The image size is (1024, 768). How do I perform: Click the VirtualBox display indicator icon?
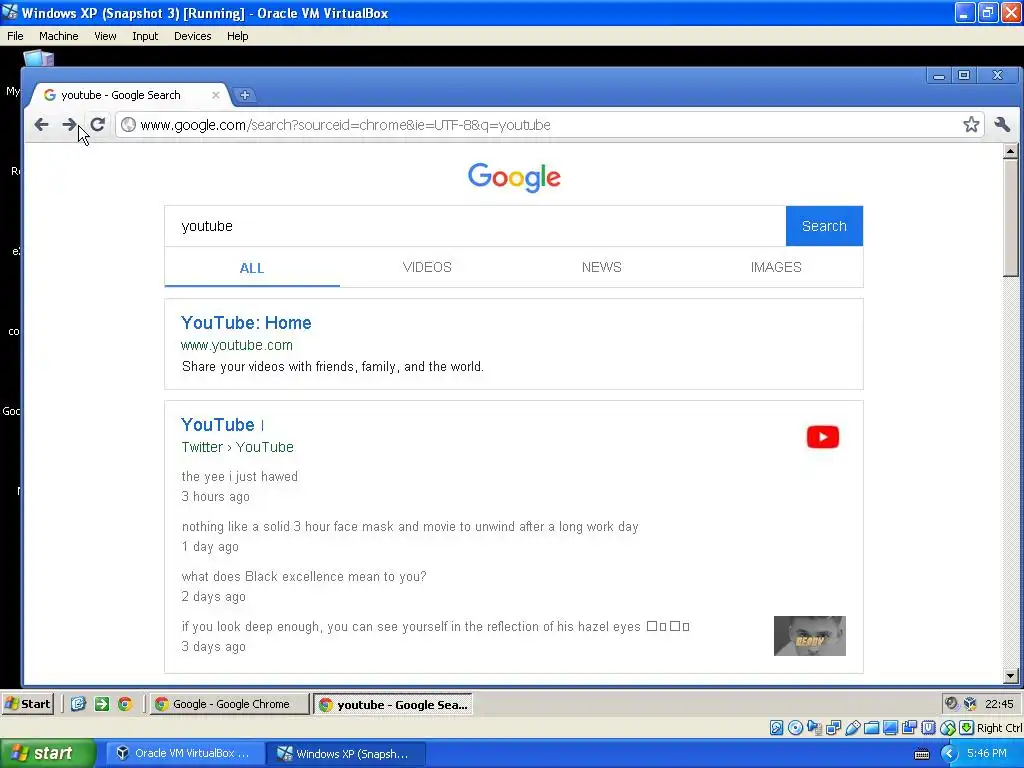click(x=890, y=728)
